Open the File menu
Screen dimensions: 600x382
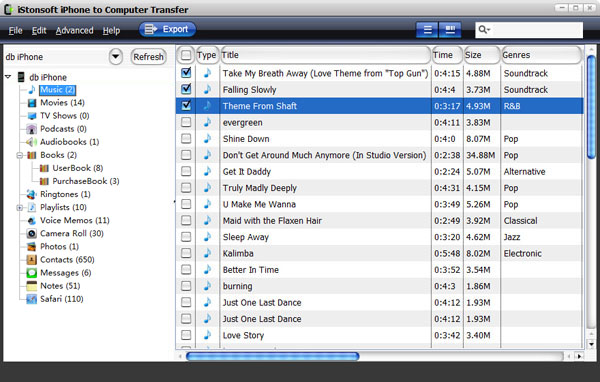coord(15,30)
